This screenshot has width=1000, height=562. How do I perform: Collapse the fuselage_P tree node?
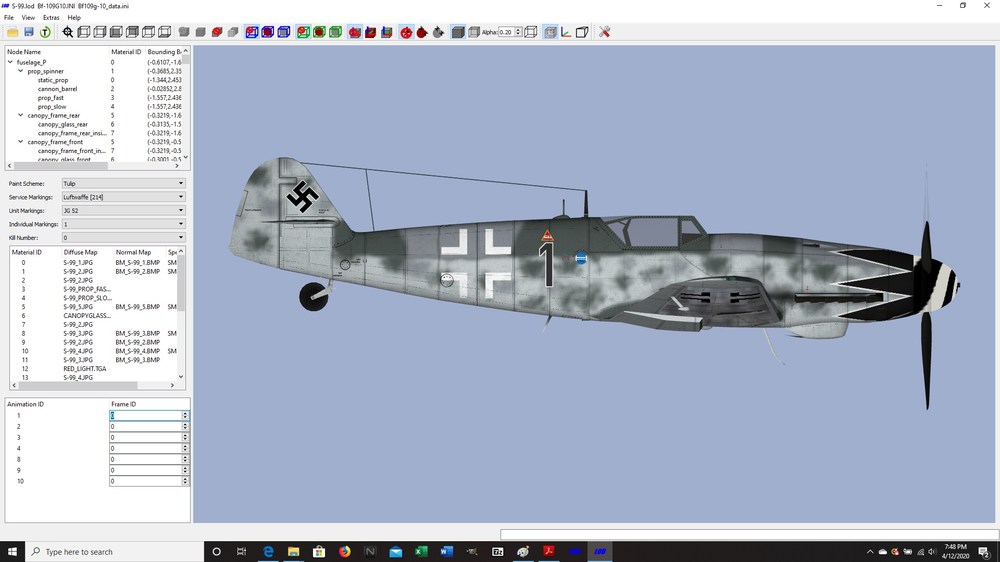10,63
